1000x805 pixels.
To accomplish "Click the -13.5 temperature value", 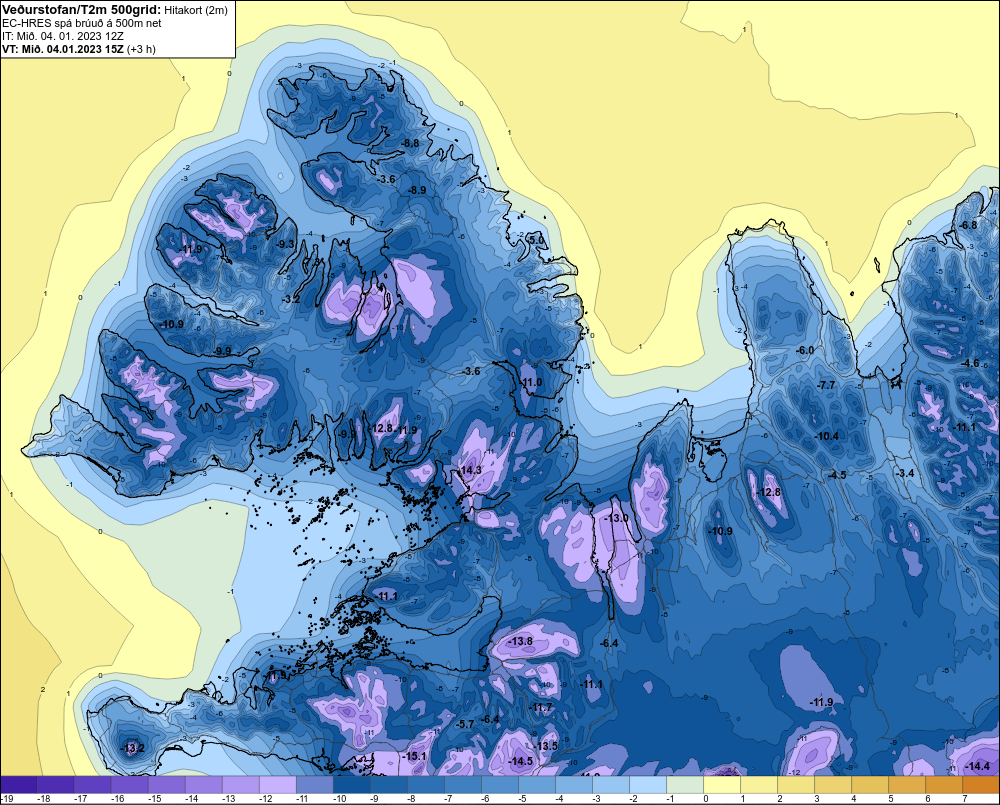I will (546, 746).
